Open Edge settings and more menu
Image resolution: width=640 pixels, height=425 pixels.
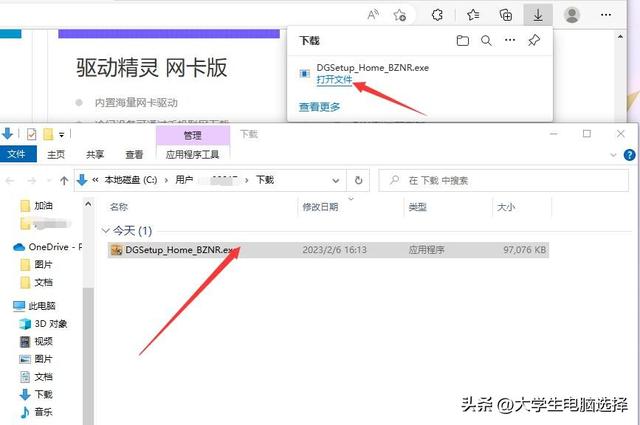pos(606,15)
